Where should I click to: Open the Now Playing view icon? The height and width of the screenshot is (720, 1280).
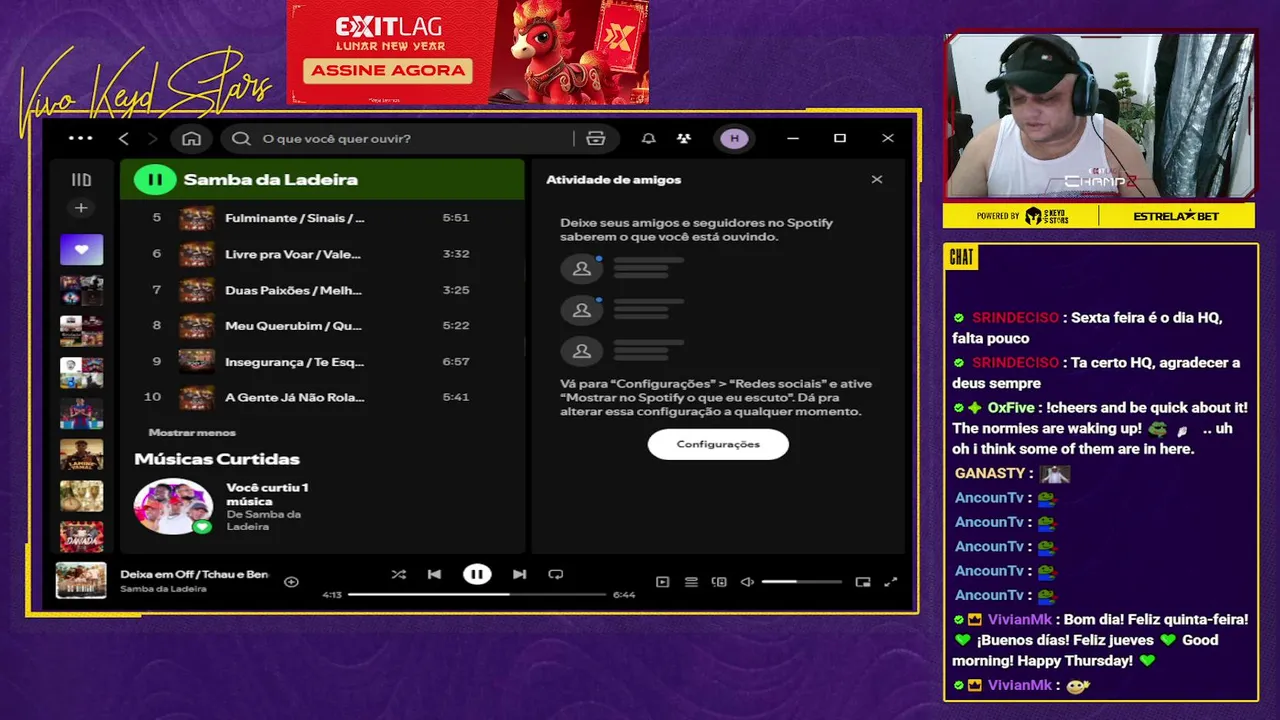point(662,582)
